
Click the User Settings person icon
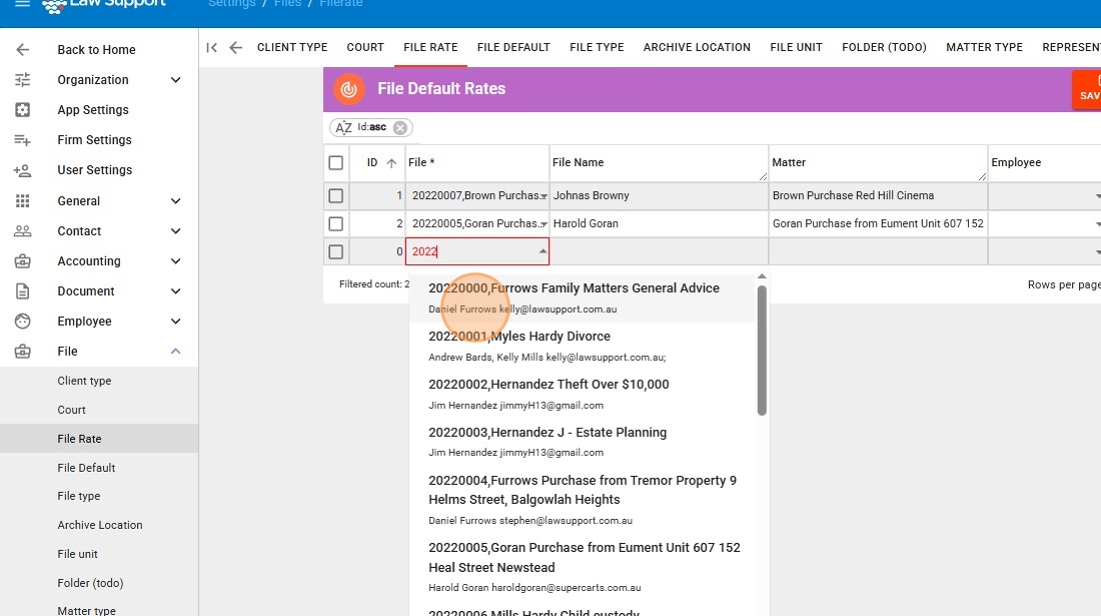click(22, 170)
